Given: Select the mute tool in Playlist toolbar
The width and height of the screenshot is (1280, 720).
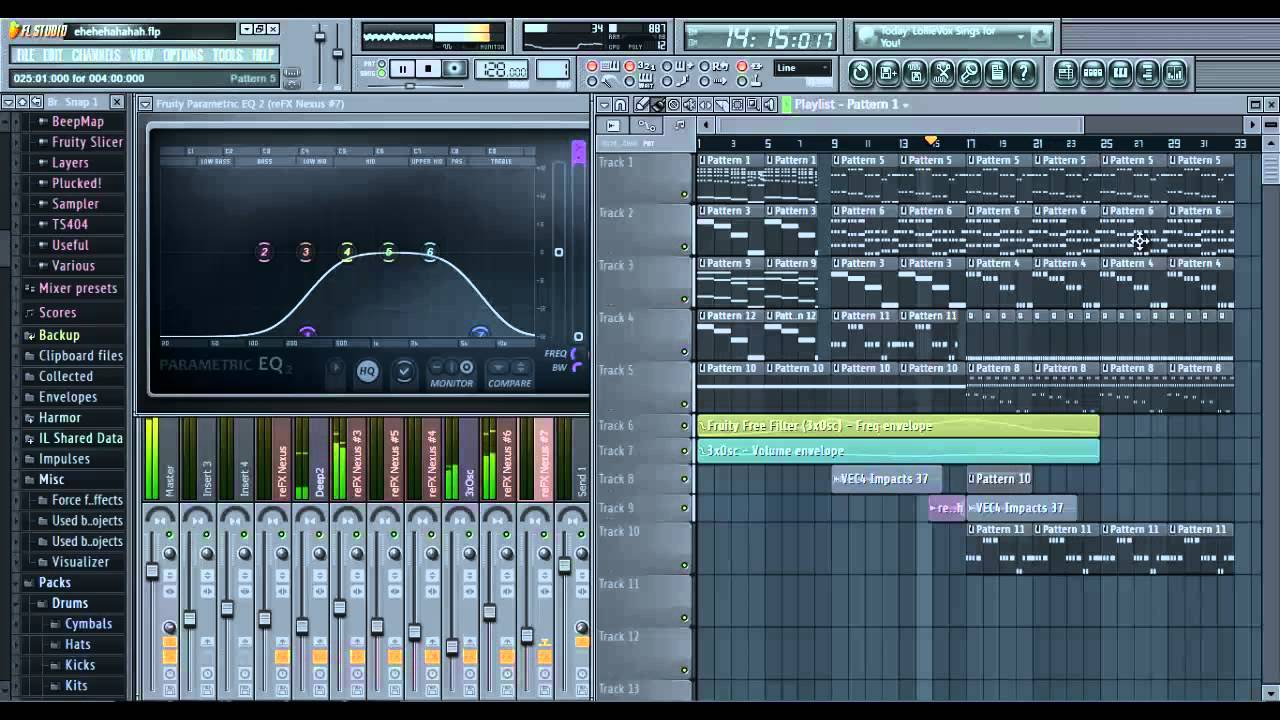Looking at the screenshot, I should [690, 104].
